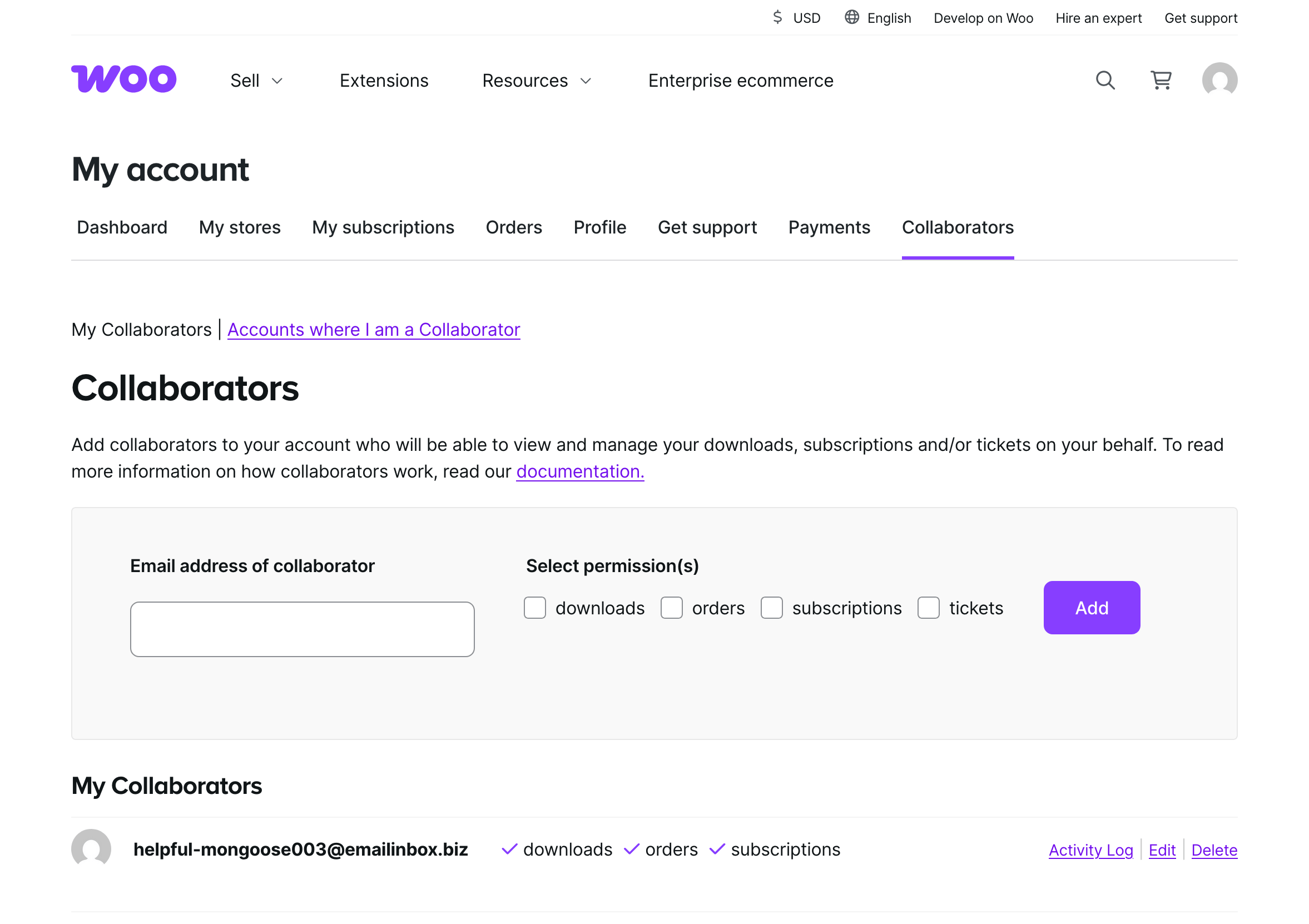Go to the Payments tab
Viewport: 1309px width, 924px height.
pyautogui.click(x=829, y=227)
